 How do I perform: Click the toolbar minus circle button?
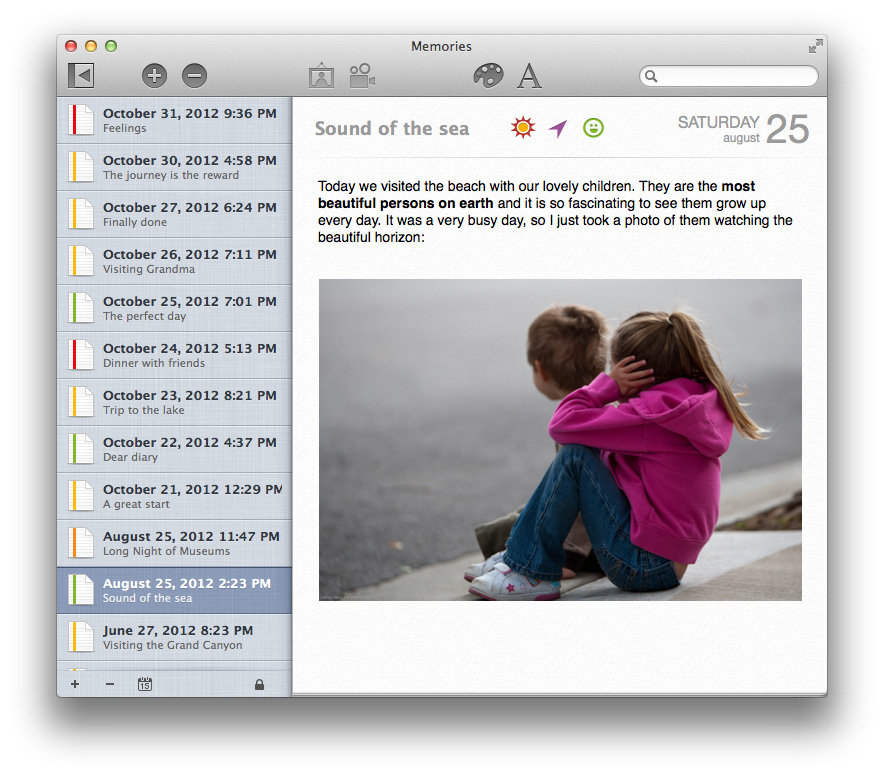point(195,76)
